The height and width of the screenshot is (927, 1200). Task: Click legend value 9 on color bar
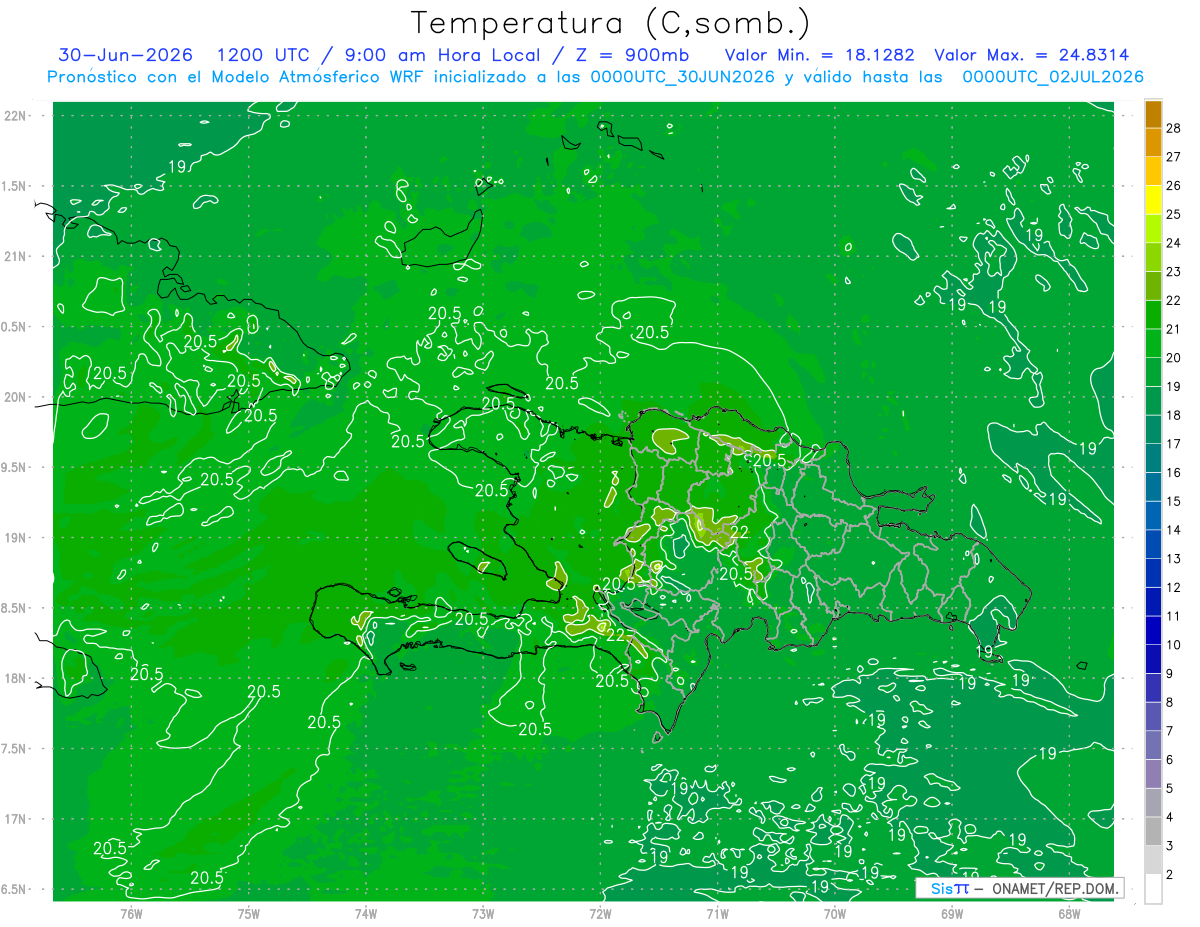1172,674
